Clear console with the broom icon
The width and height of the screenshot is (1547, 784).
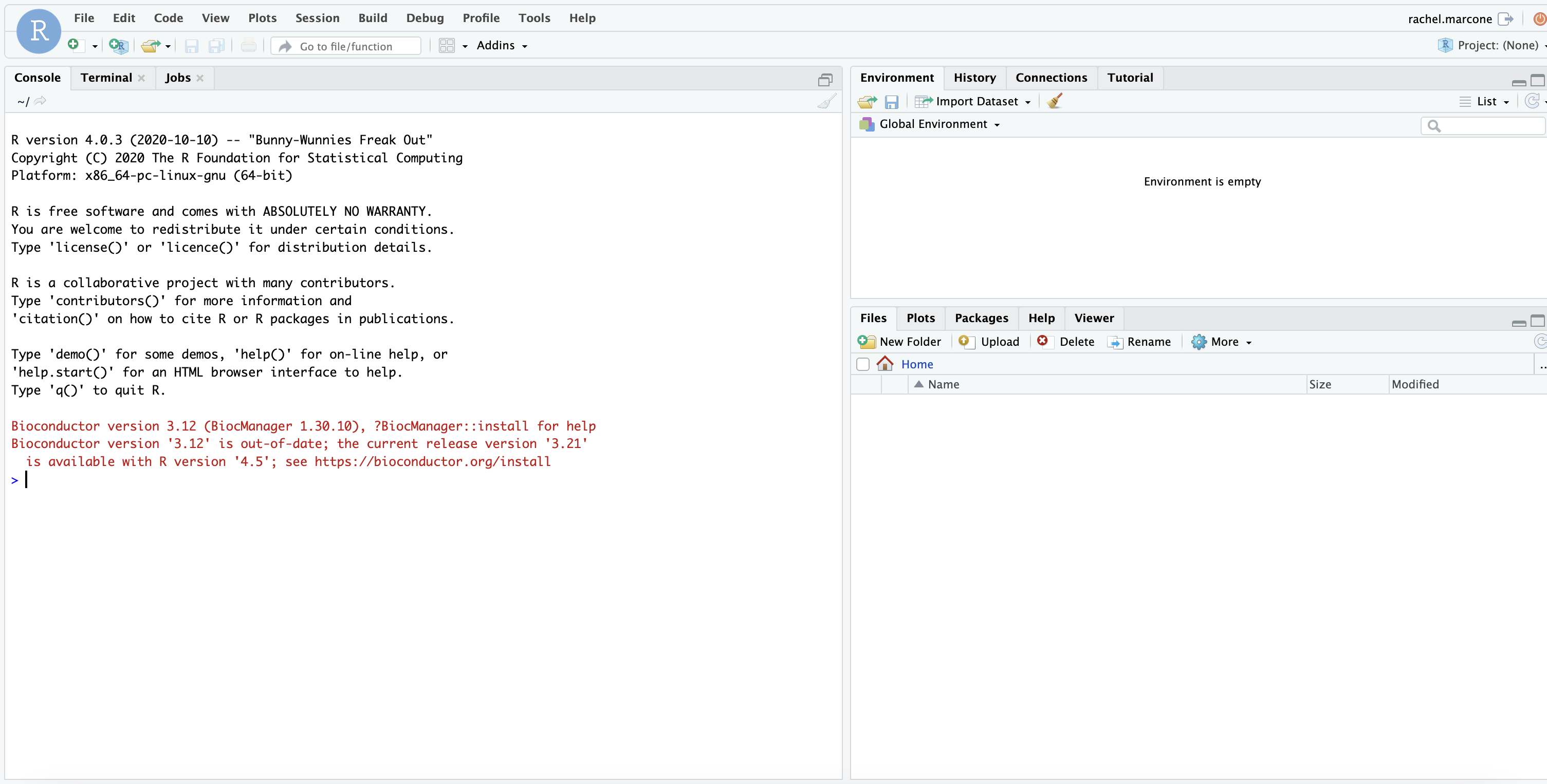[826, 101]
